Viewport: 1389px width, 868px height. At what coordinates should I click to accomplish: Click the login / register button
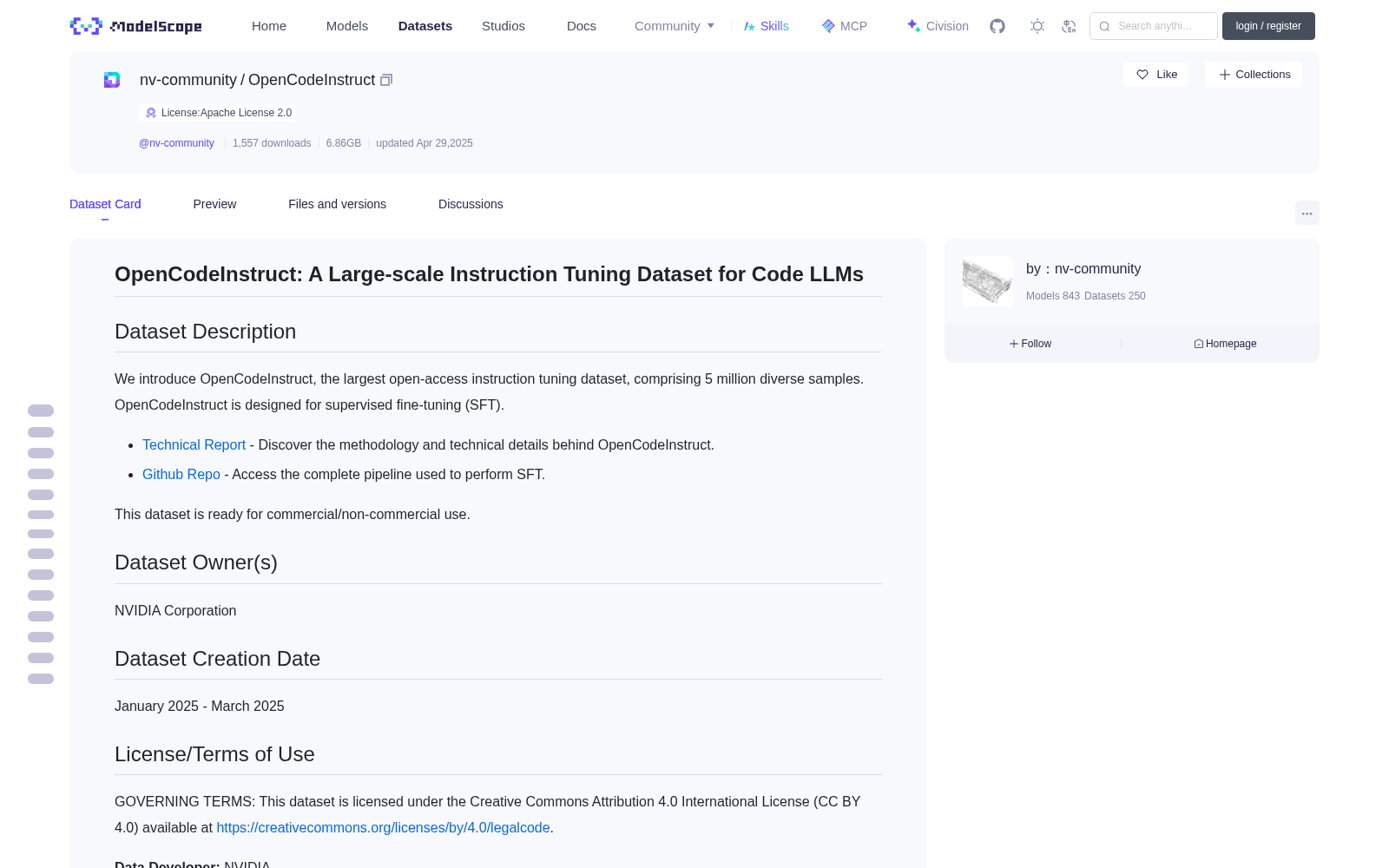coord(1268,26)
